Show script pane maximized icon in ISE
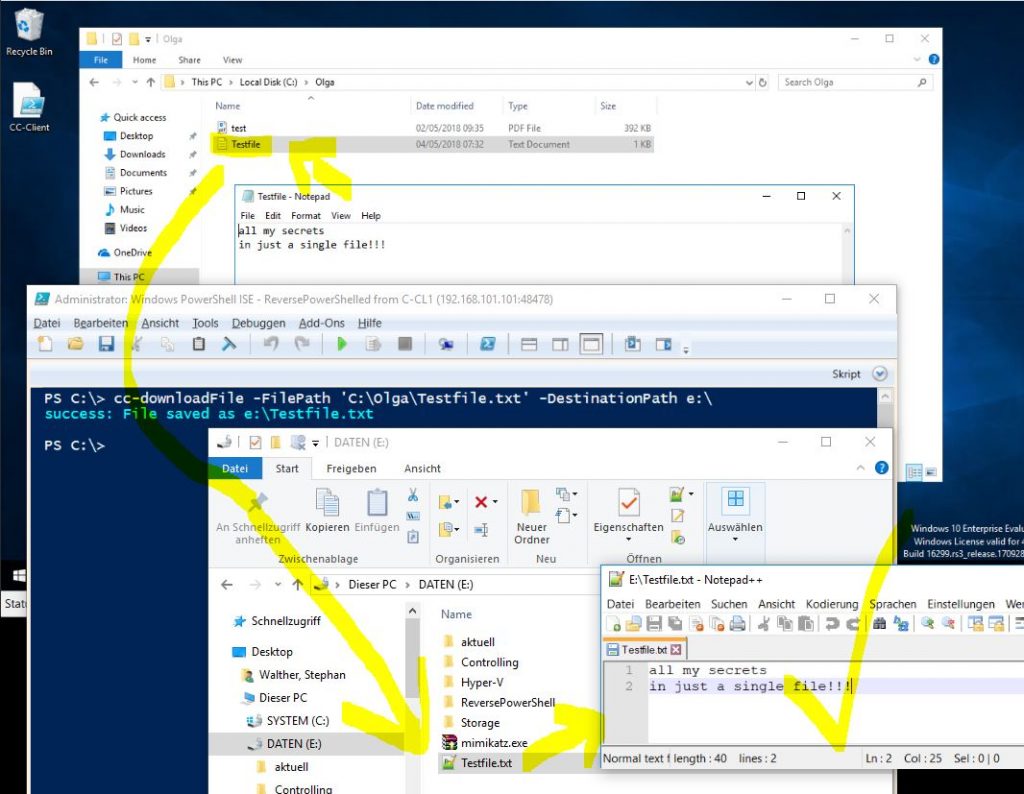 [592, 344]
